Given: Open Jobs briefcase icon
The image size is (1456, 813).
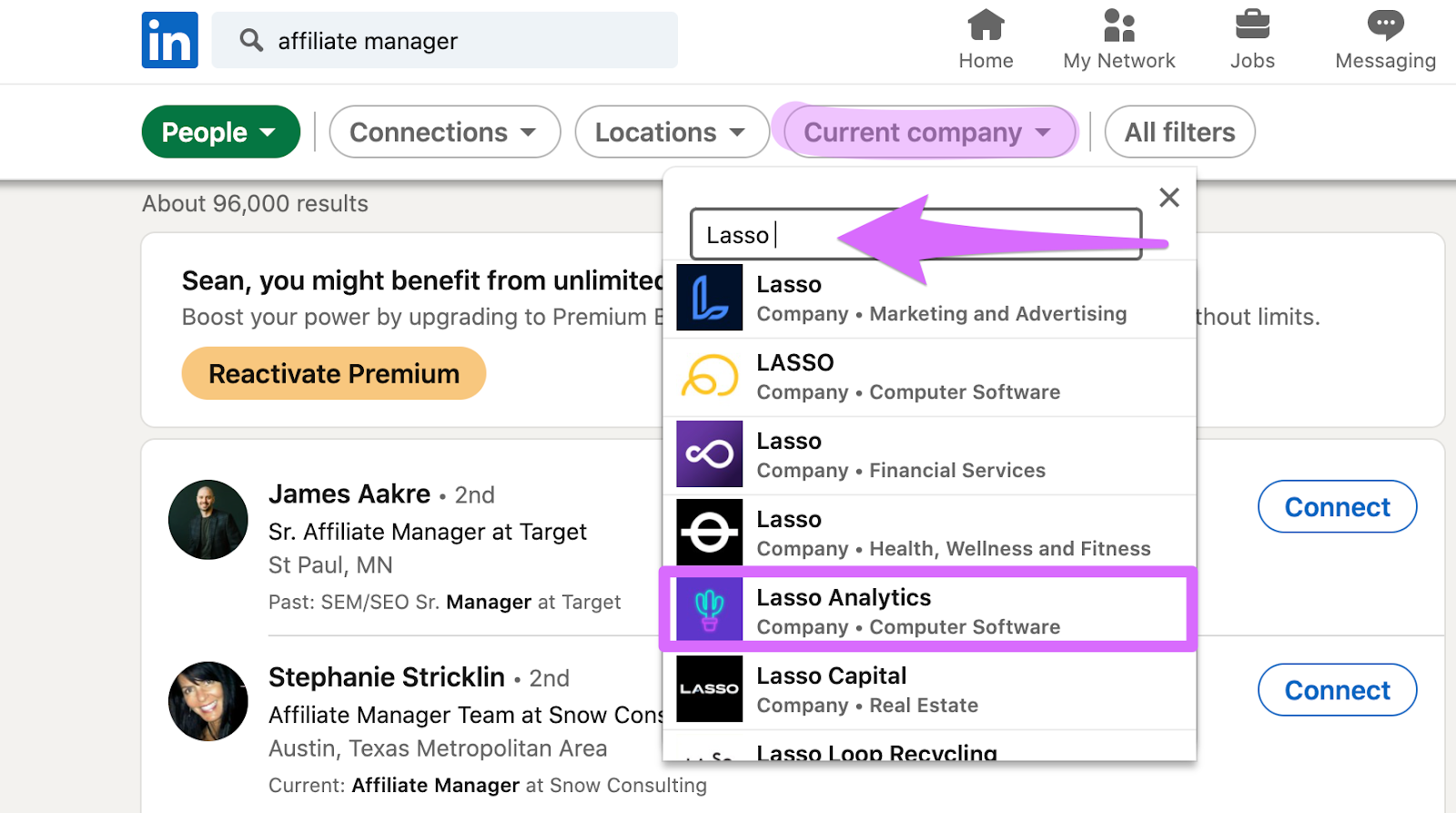Looking at the screenshot, I should coord(1252,25).
